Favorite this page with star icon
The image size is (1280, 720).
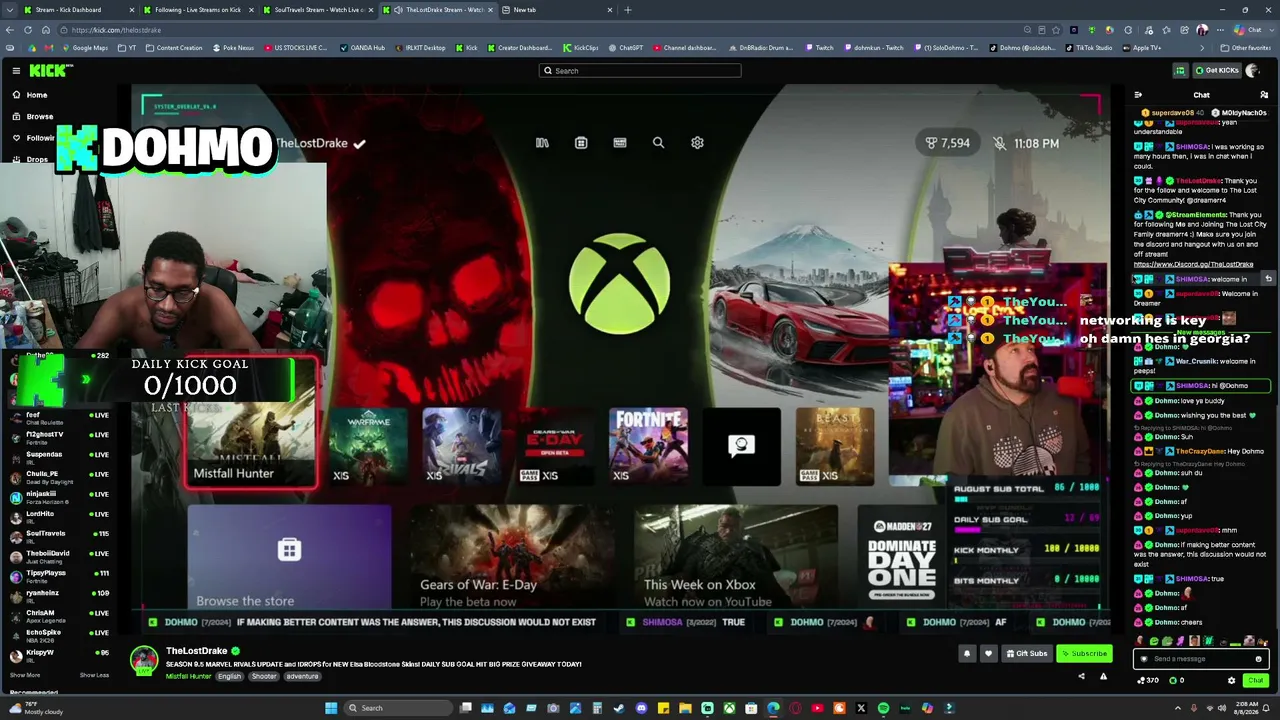point(1056,30)
